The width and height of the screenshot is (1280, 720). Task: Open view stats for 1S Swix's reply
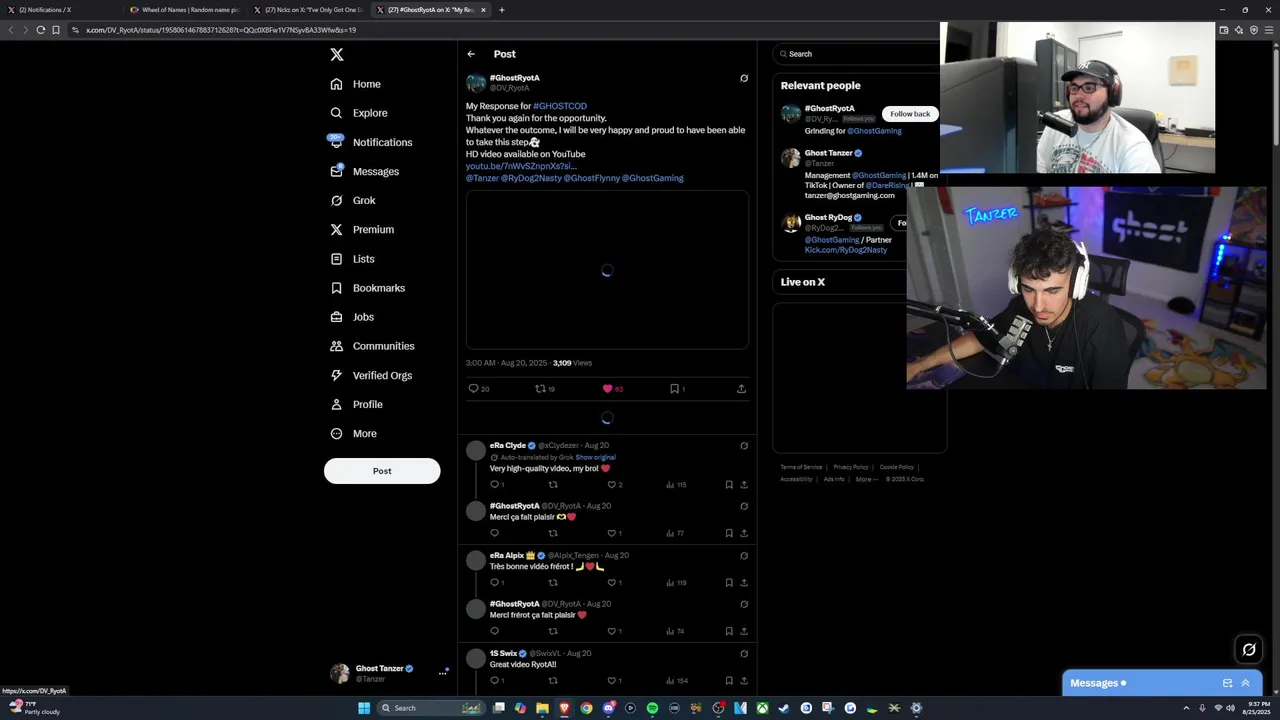(677, 681)
